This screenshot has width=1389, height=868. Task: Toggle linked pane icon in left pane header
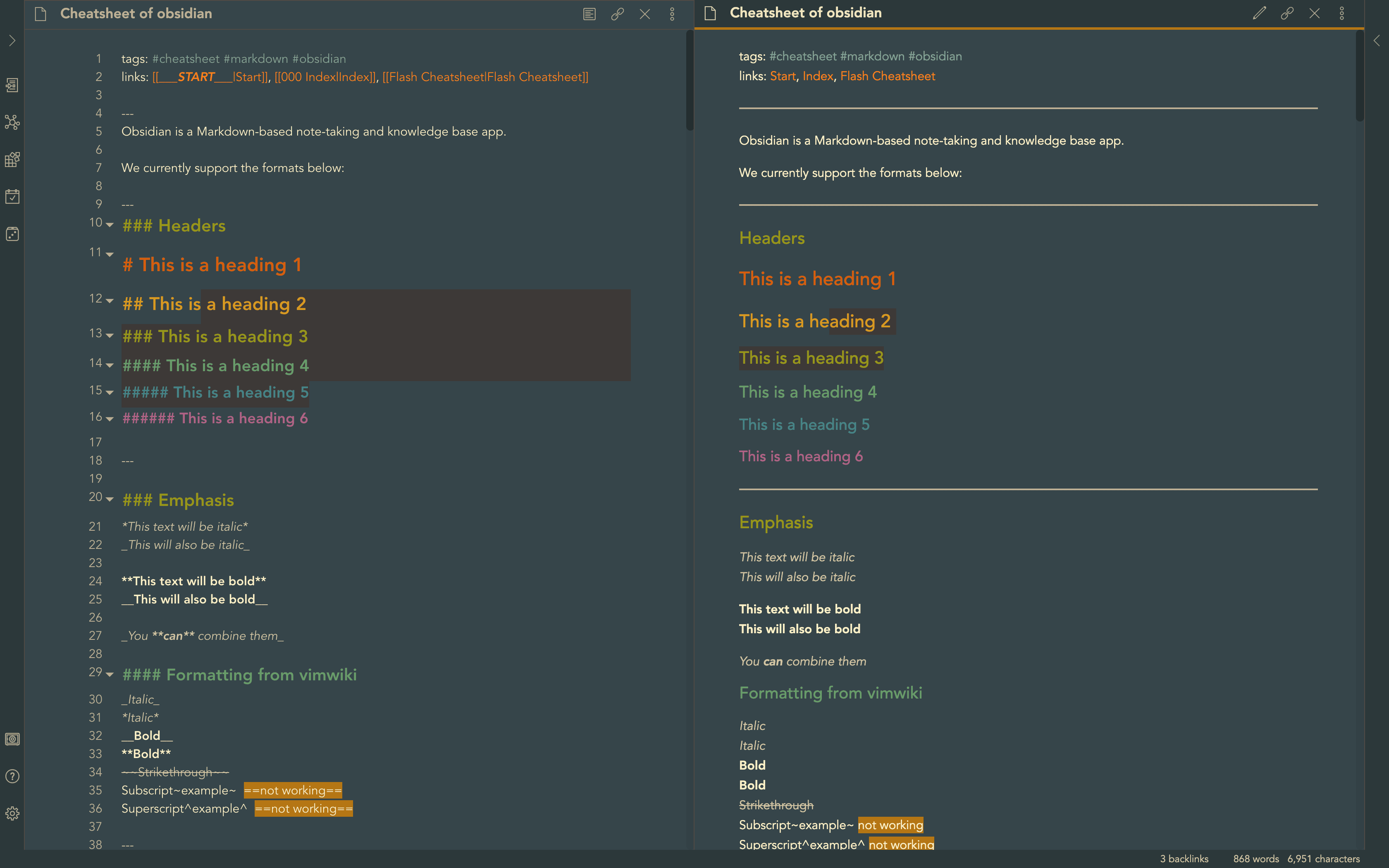(617, 14)
